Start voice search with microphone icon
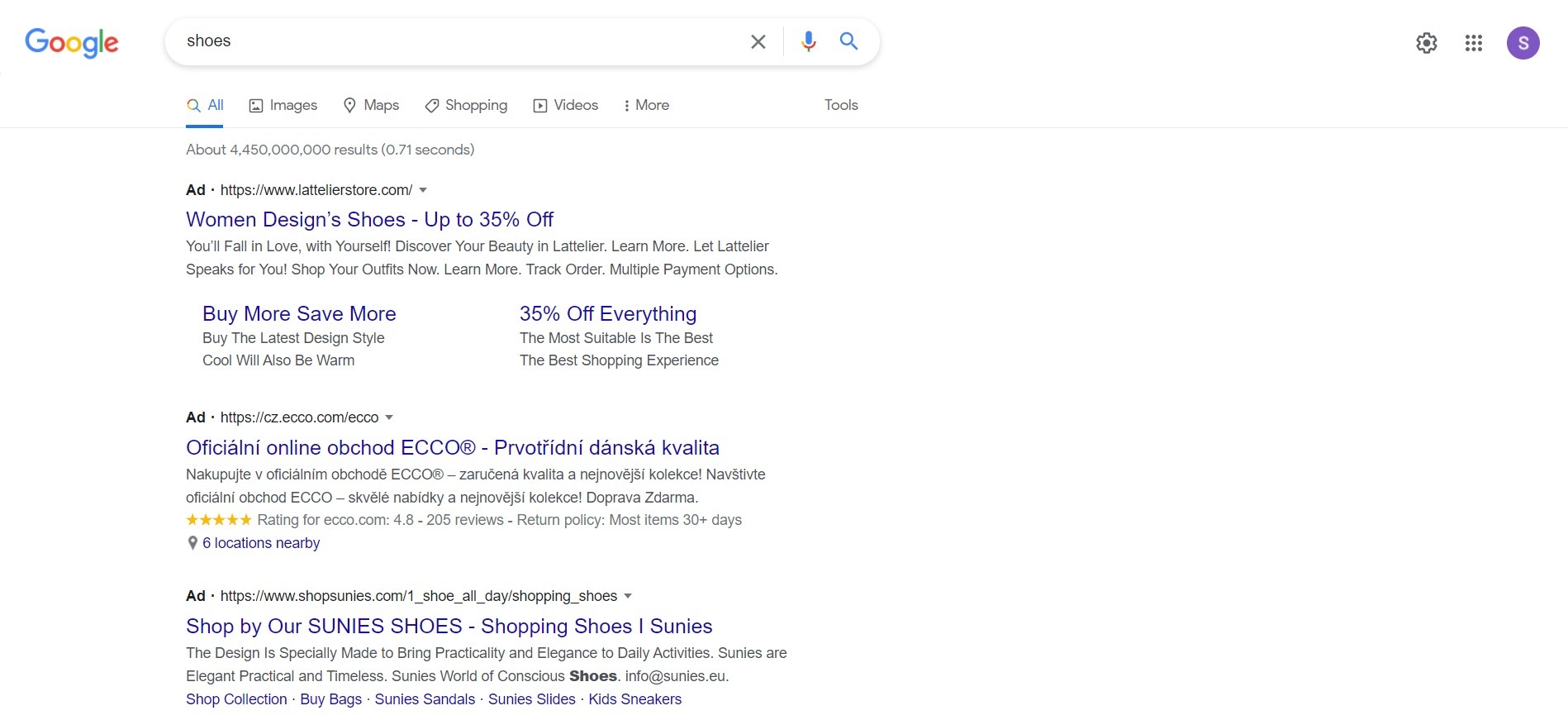 (808, 41)
